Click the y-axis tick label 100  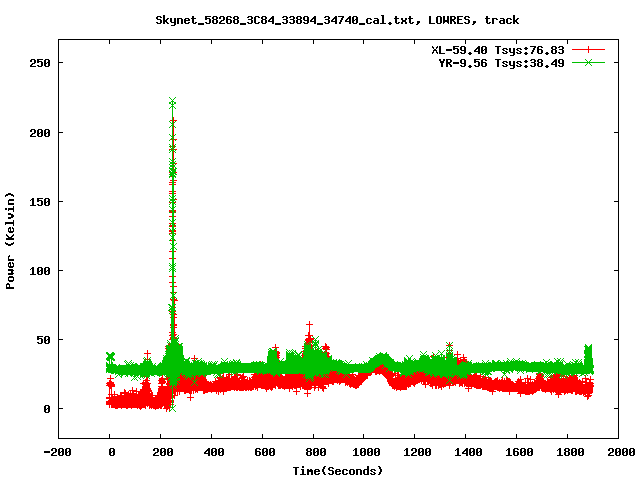(x=40, y=271)
